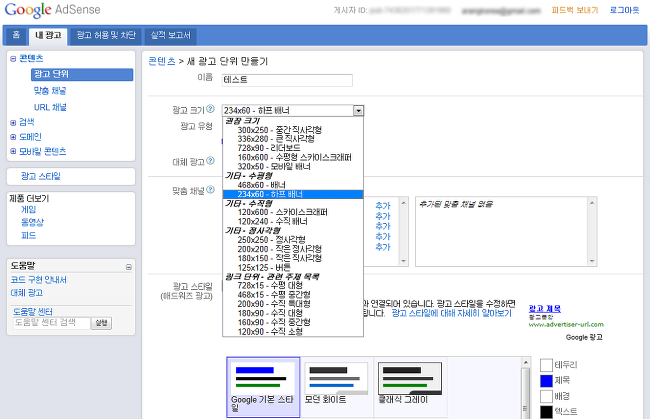Select highlighted 234x60 하프 배너 option
This screenshot has height=419, width=650.
(x=293, y=194)
